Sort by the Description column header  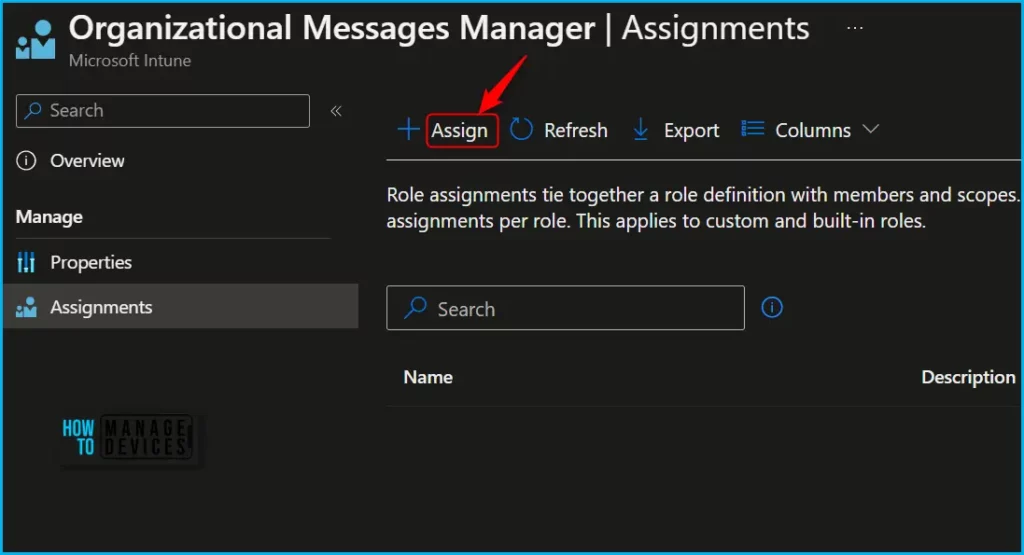click(968, 377)
